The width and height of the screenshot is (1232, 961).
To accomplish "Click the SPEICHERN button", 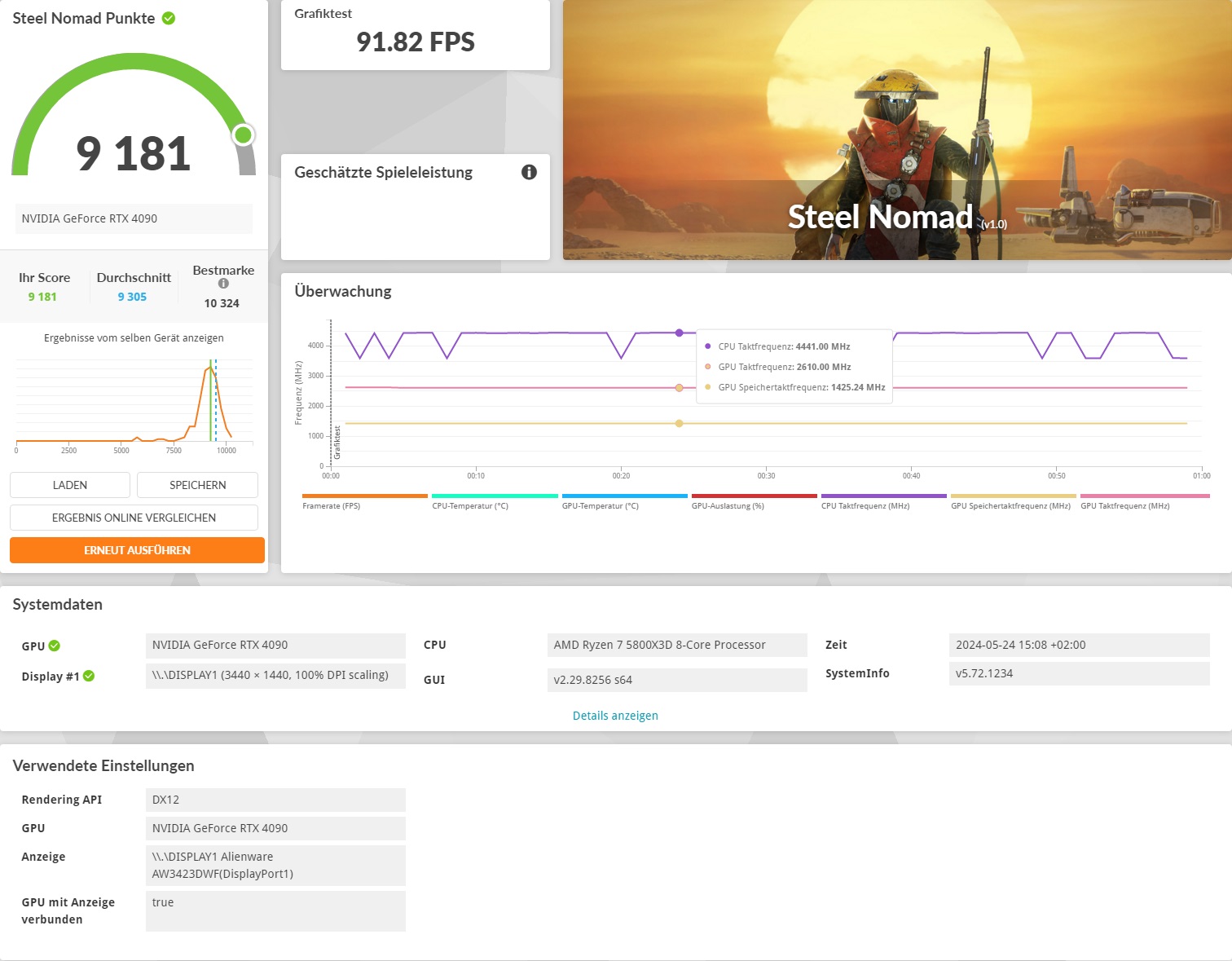I will pyautogui.click(x=197, y=485).
